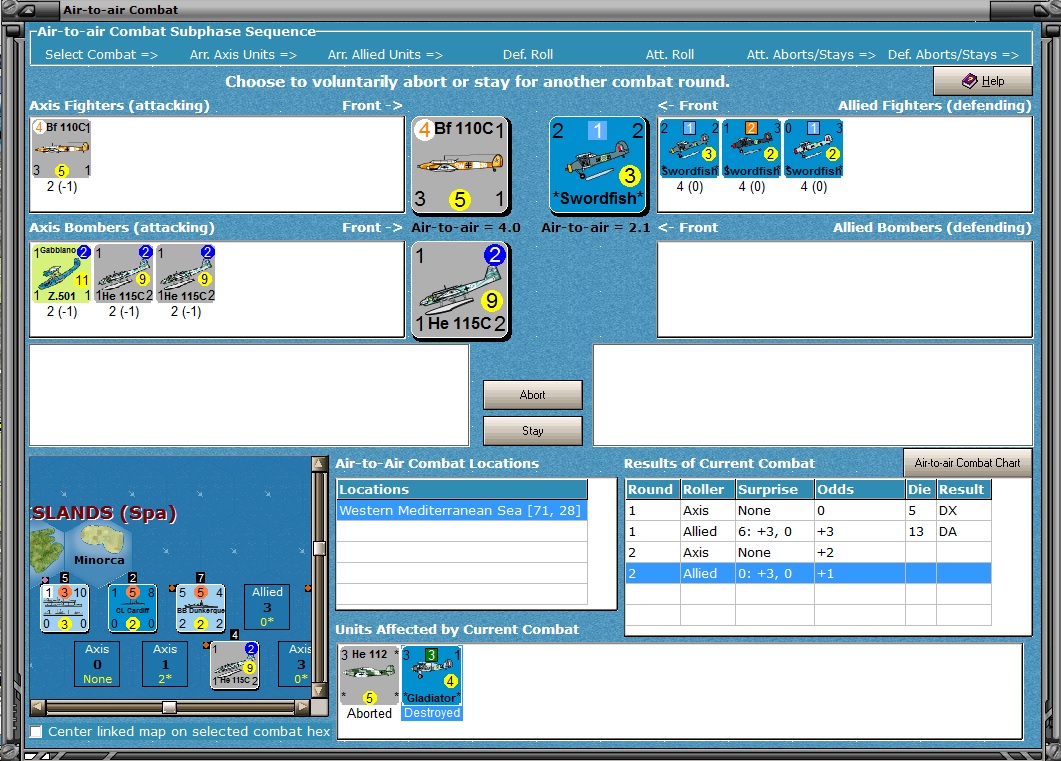
Task: Click the Abort button
Action: pyautogui.click(x=533, y=394)
